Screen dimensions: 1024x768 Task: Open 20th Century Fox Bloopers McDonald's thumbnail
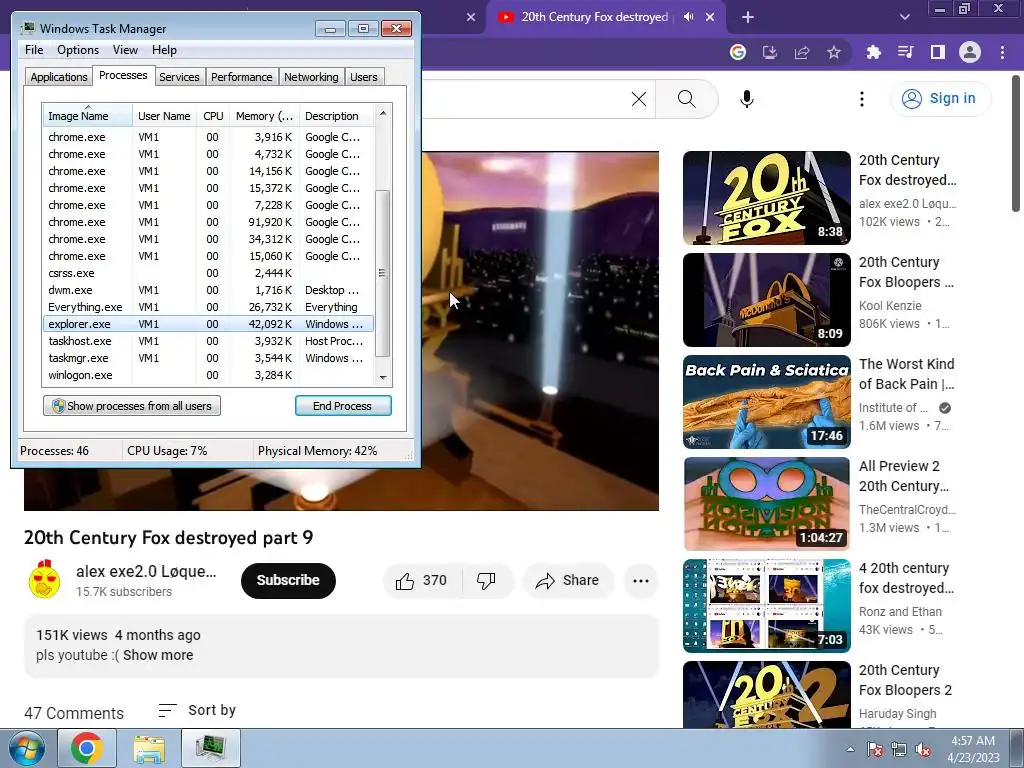pos(767,300)
